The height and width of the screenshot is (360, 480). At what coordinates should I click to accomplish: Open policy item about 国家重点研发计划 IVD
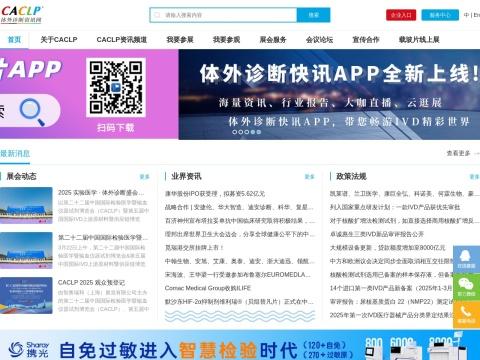(395, 207)
